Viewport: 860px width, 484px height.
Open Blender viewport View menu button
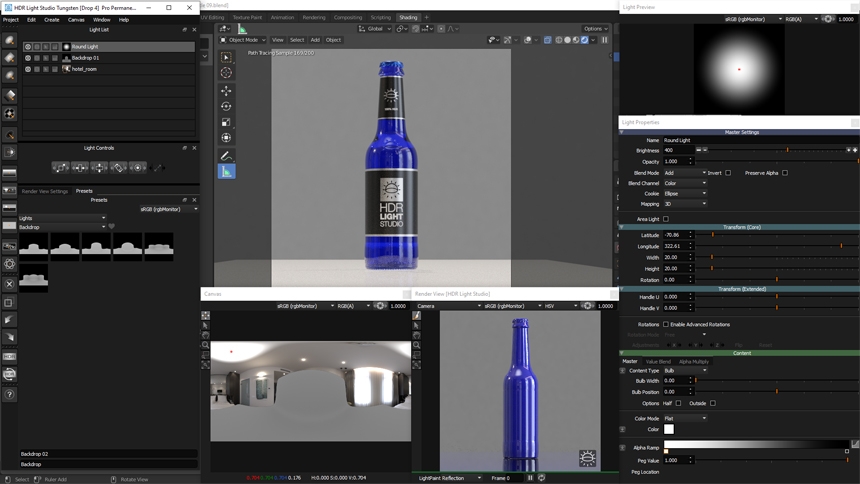[x=278, y=40]
